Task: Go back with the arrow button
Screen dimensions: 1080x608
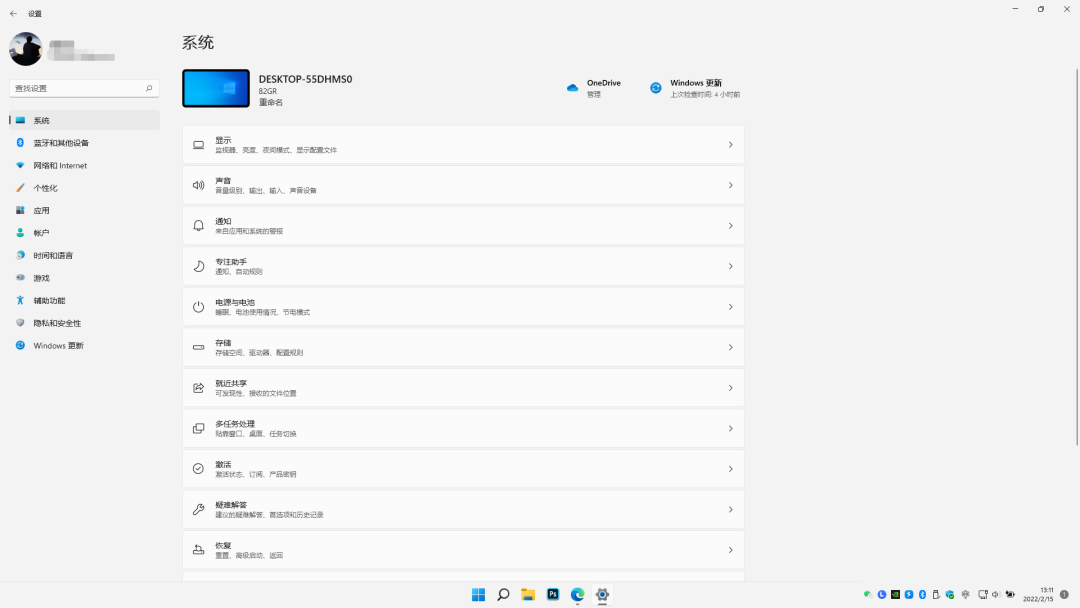Action: (13, 13)
